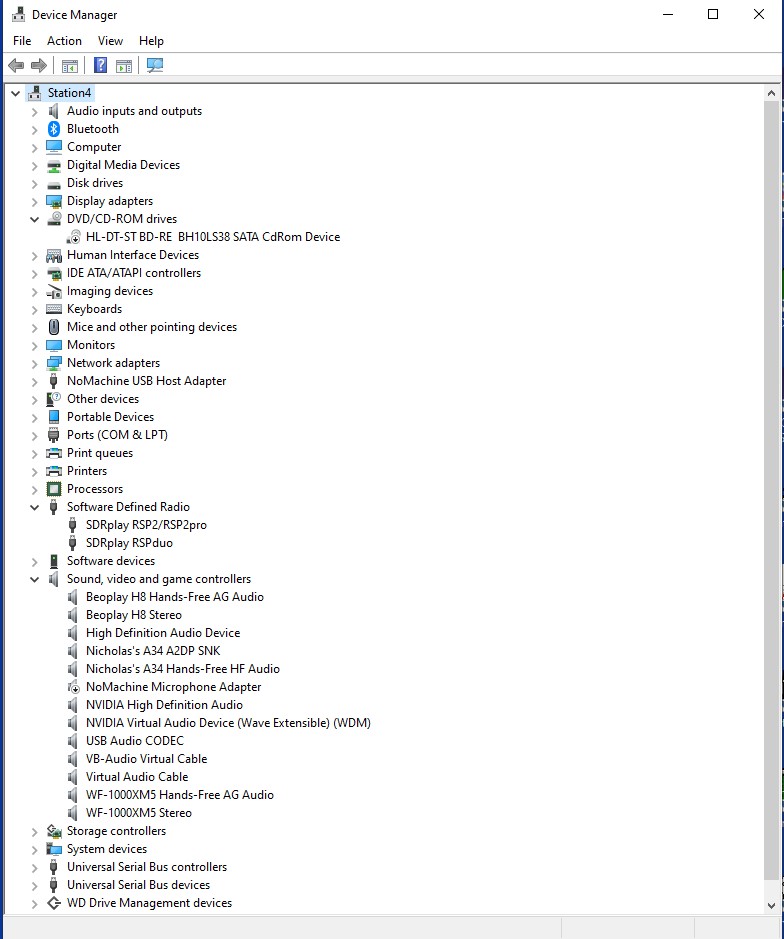The image size is (784, 939).
Task: Select the NoMachine USB Host Adapter label
Action: tap(147, 381)
